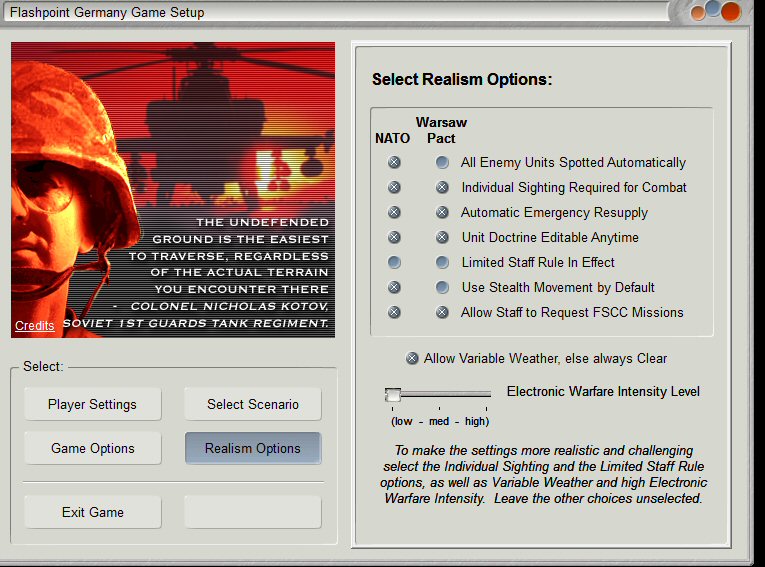This screenshot has height=567, width=765.
Task: Open Player Settings
Action: 93,404
